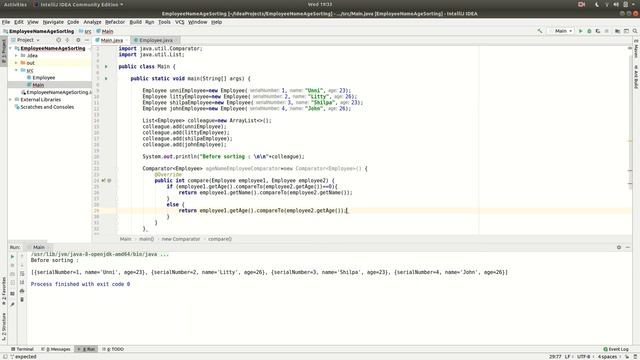The width and height of the screenshot is (640, 360).
Task: Expand the .idea folder
Action: [x=16, y=56]
